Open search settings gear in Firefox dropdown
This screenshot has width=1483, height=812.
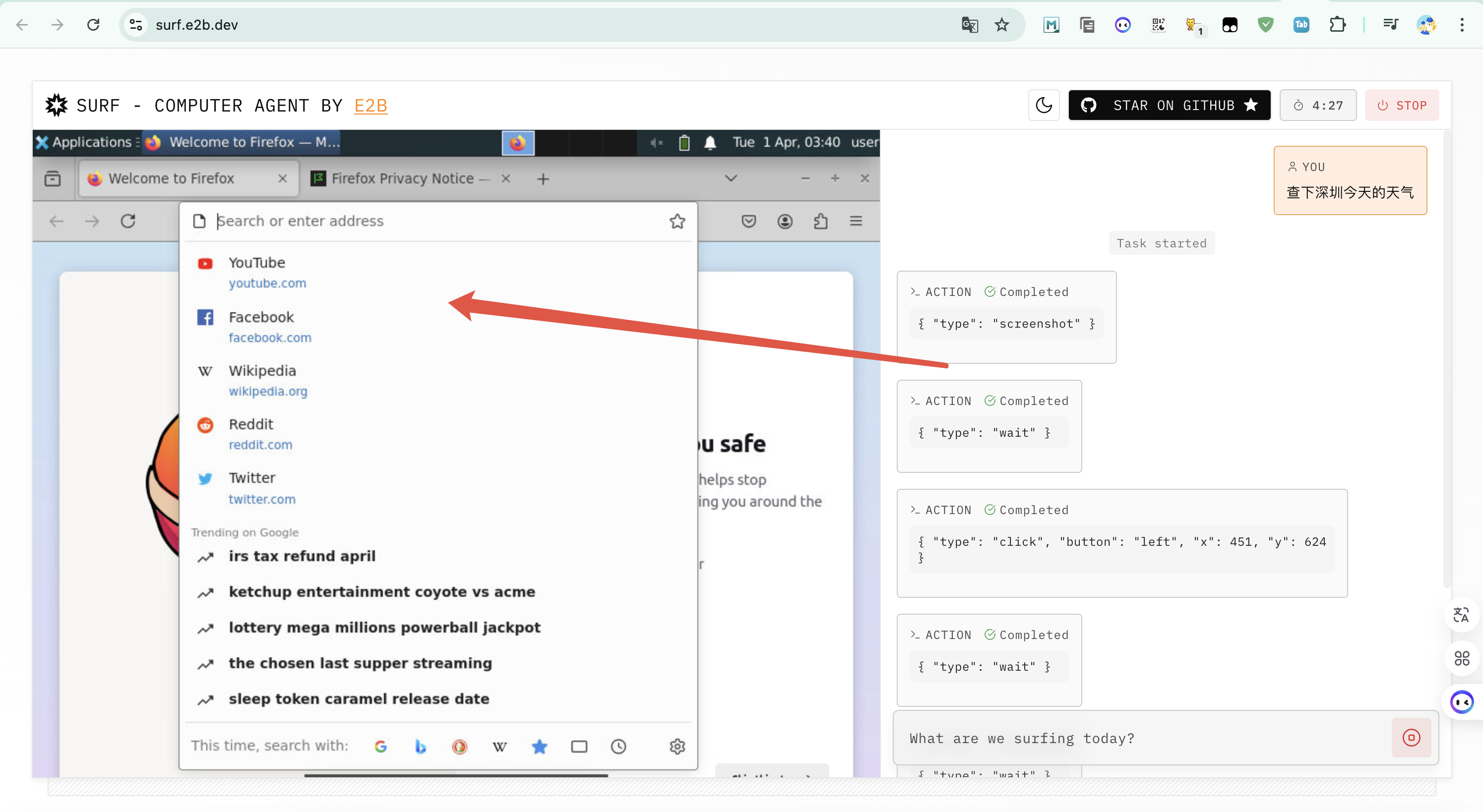click(677, 747)
